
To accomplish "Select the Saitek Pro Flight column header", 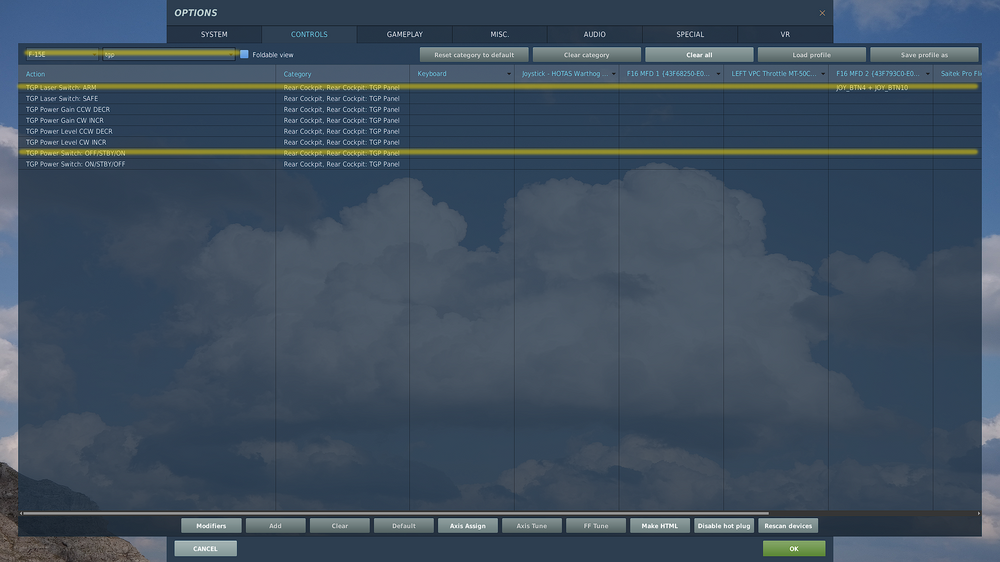I will pos(957,74).
